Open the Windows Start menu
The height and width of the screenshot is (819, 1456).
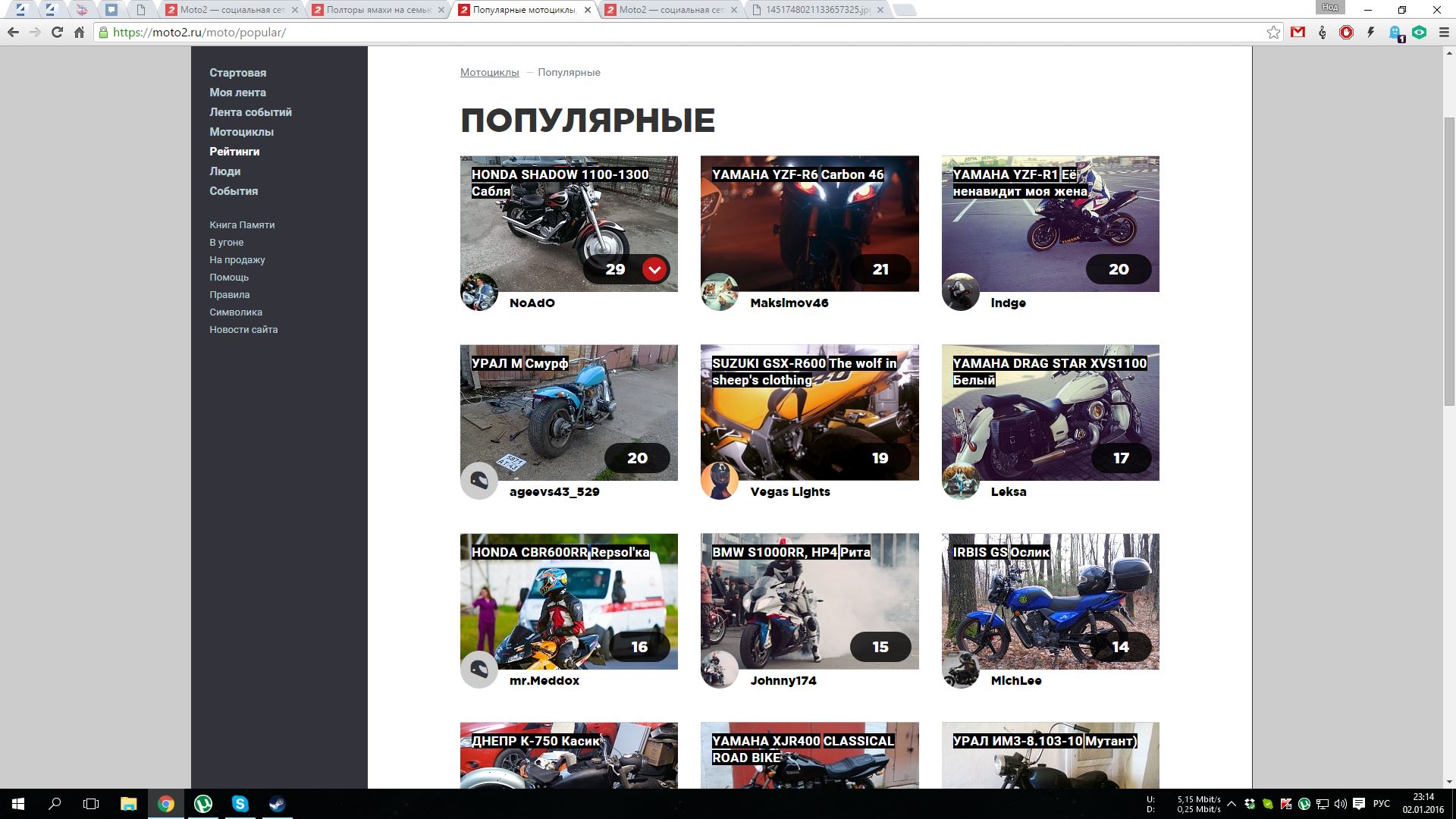[18, 804]
